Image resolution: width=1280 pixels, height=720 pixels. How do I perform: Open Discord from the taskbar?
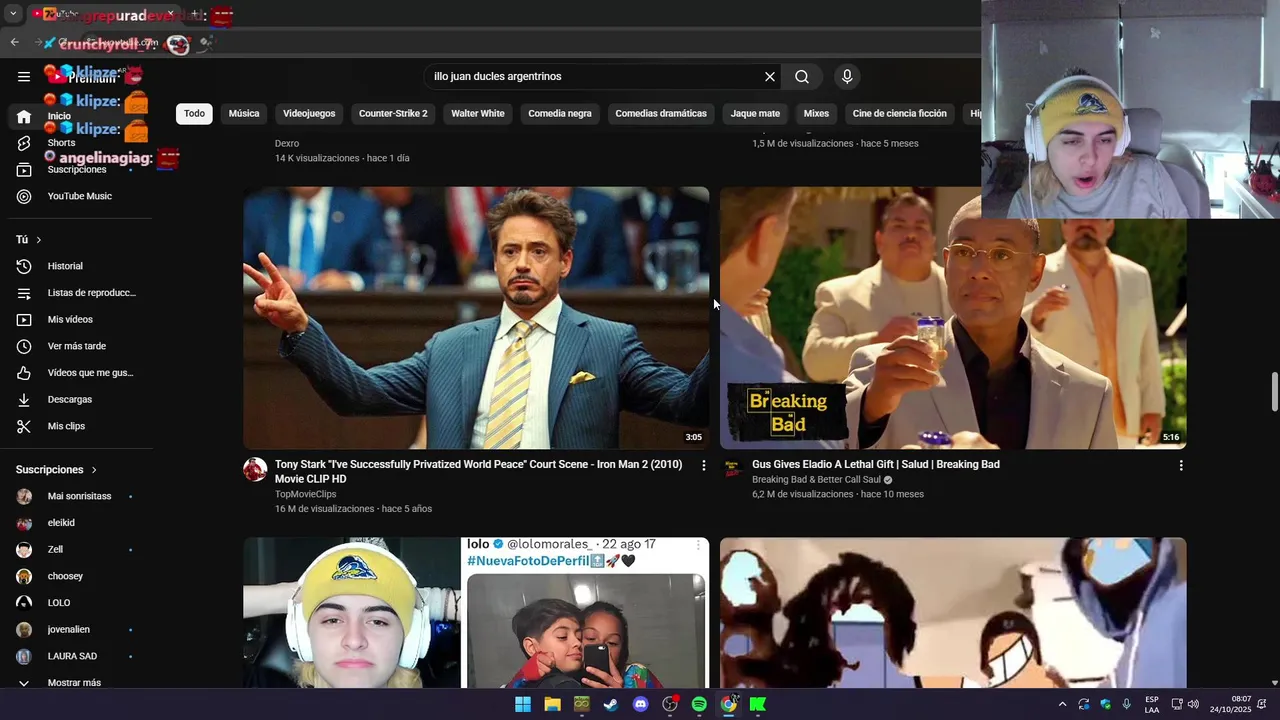pyautogui.click(x=641, y=704)
